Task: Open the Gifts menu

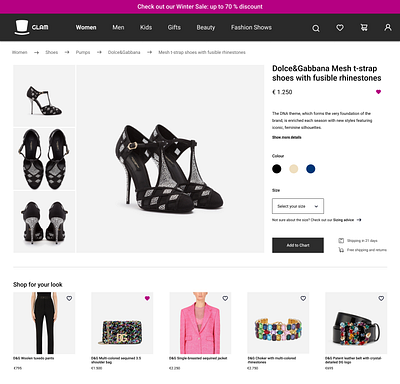Action: (174, 28)
